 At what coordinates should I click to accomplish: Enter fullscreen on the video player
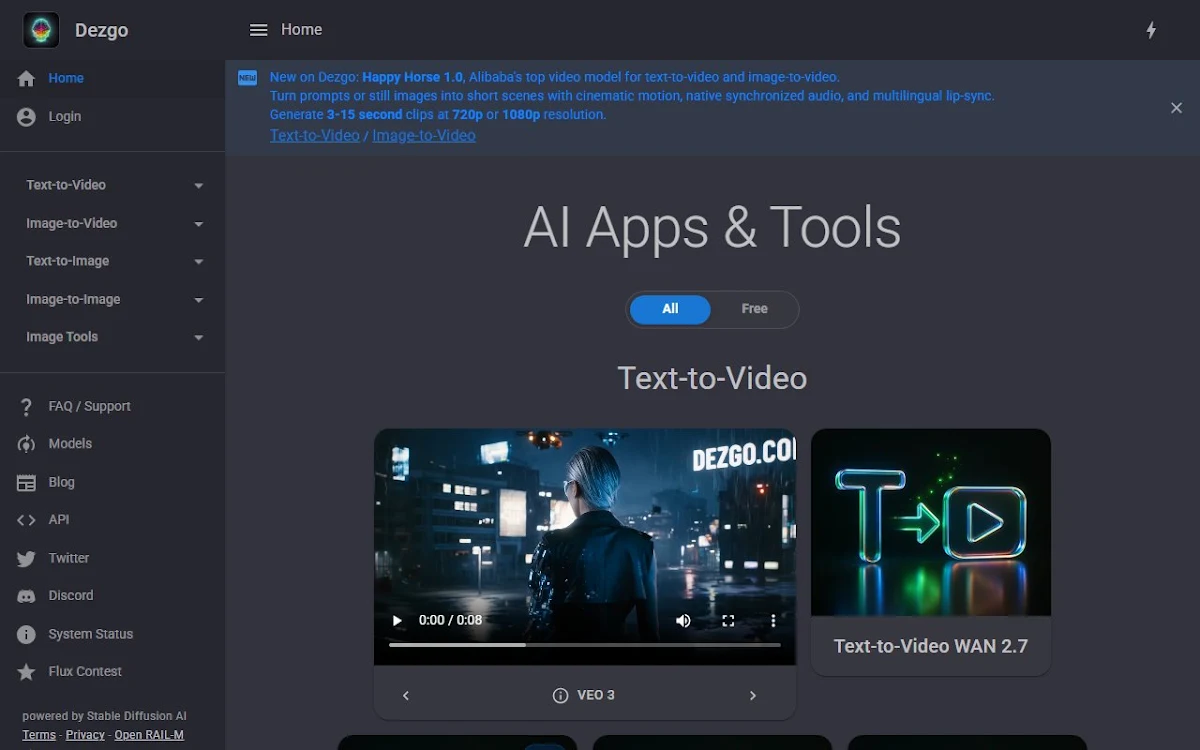(x=728, y=620)
